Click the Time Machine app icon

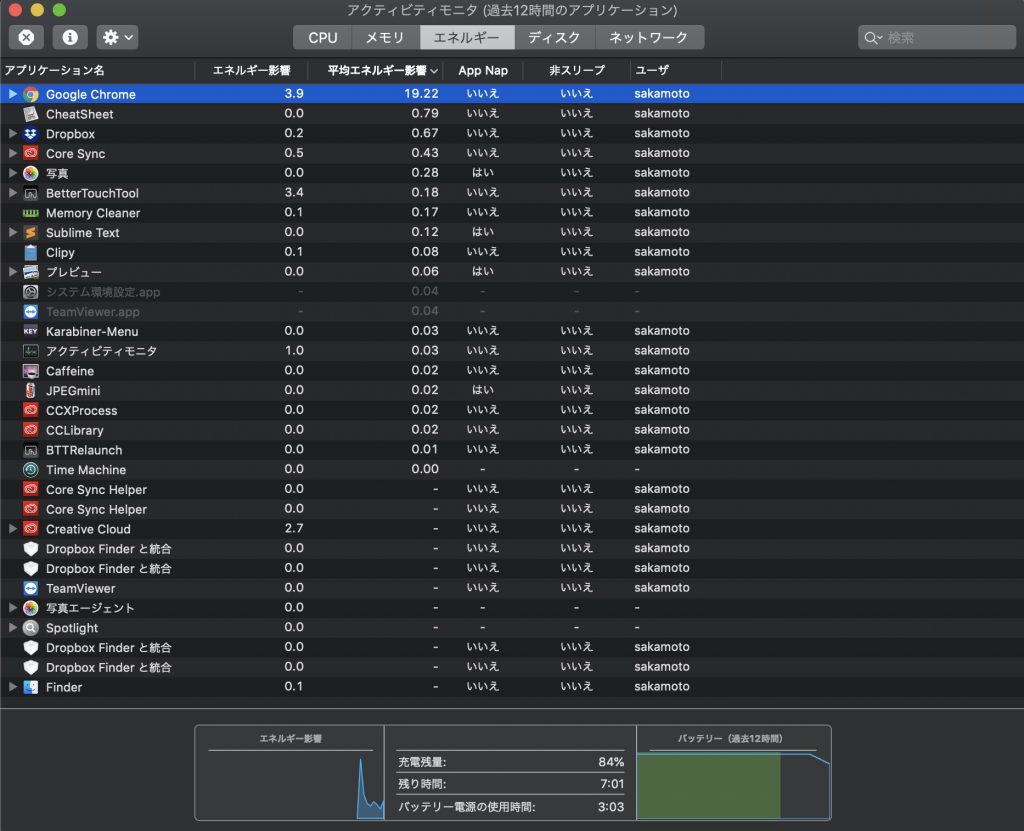tap(31, 470)
